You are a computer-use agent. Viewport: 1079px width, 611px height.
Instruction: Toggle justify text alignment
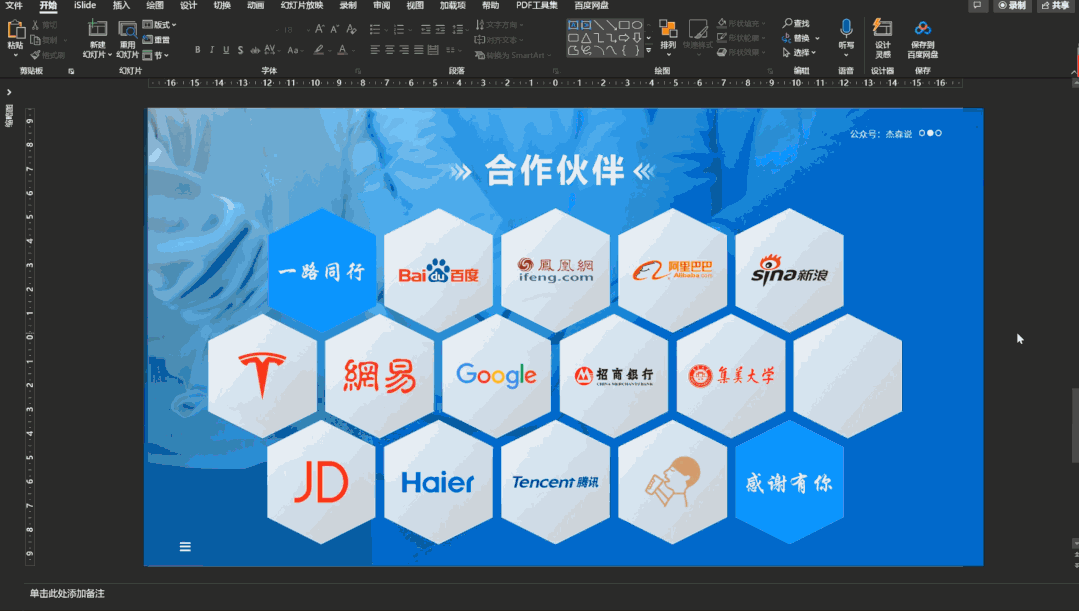click(418, 50)
